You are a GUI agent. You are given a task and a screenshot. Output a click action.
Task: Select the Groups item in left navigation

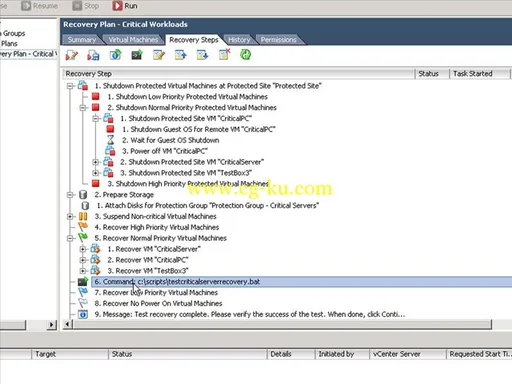[x=14, y=33]
